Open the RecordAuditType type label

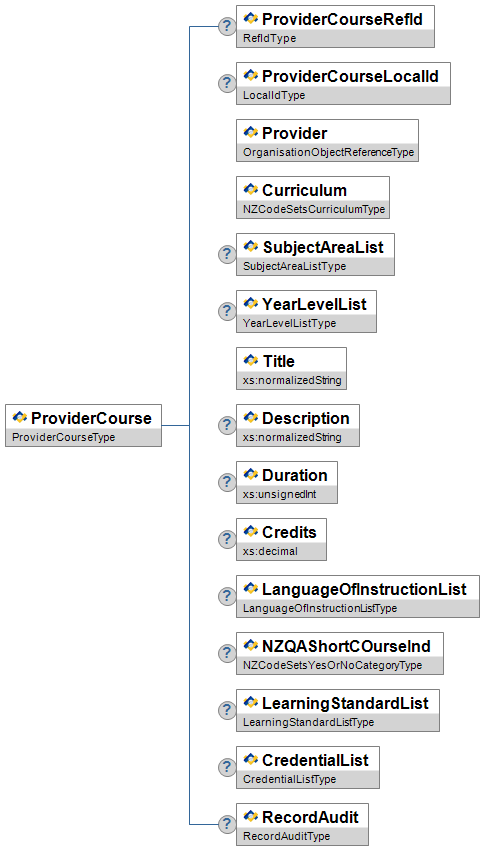(286, 836)
